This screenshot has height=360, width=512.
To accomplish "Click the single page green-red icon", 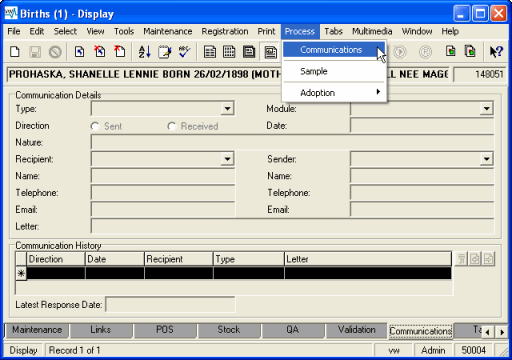I will point(450,52).
